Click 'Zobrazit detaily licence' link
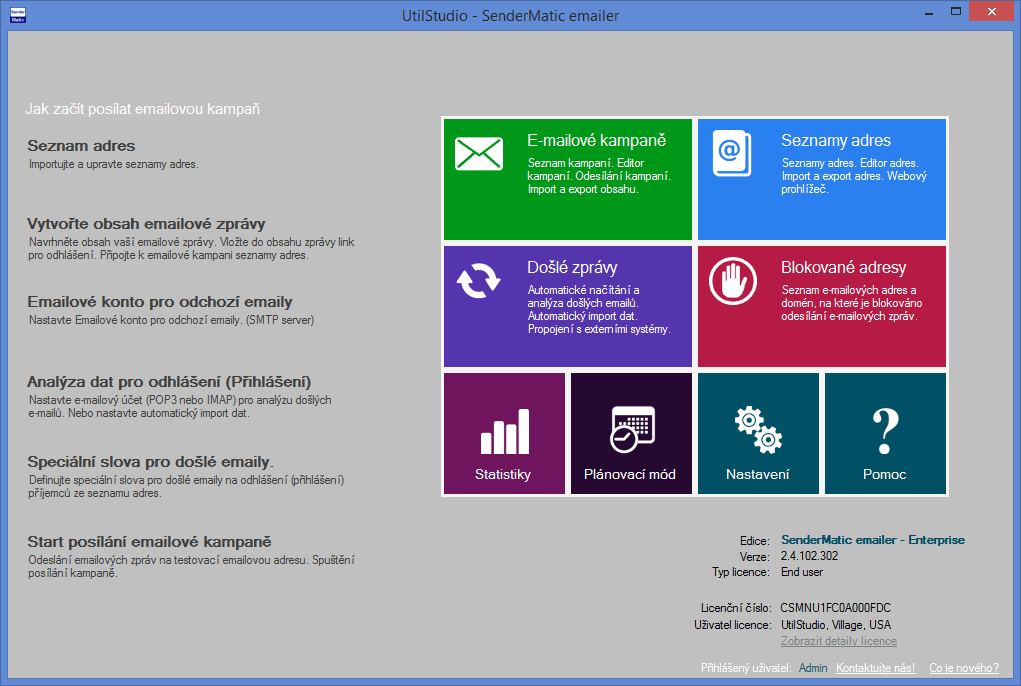 click(x=839, y=641)
